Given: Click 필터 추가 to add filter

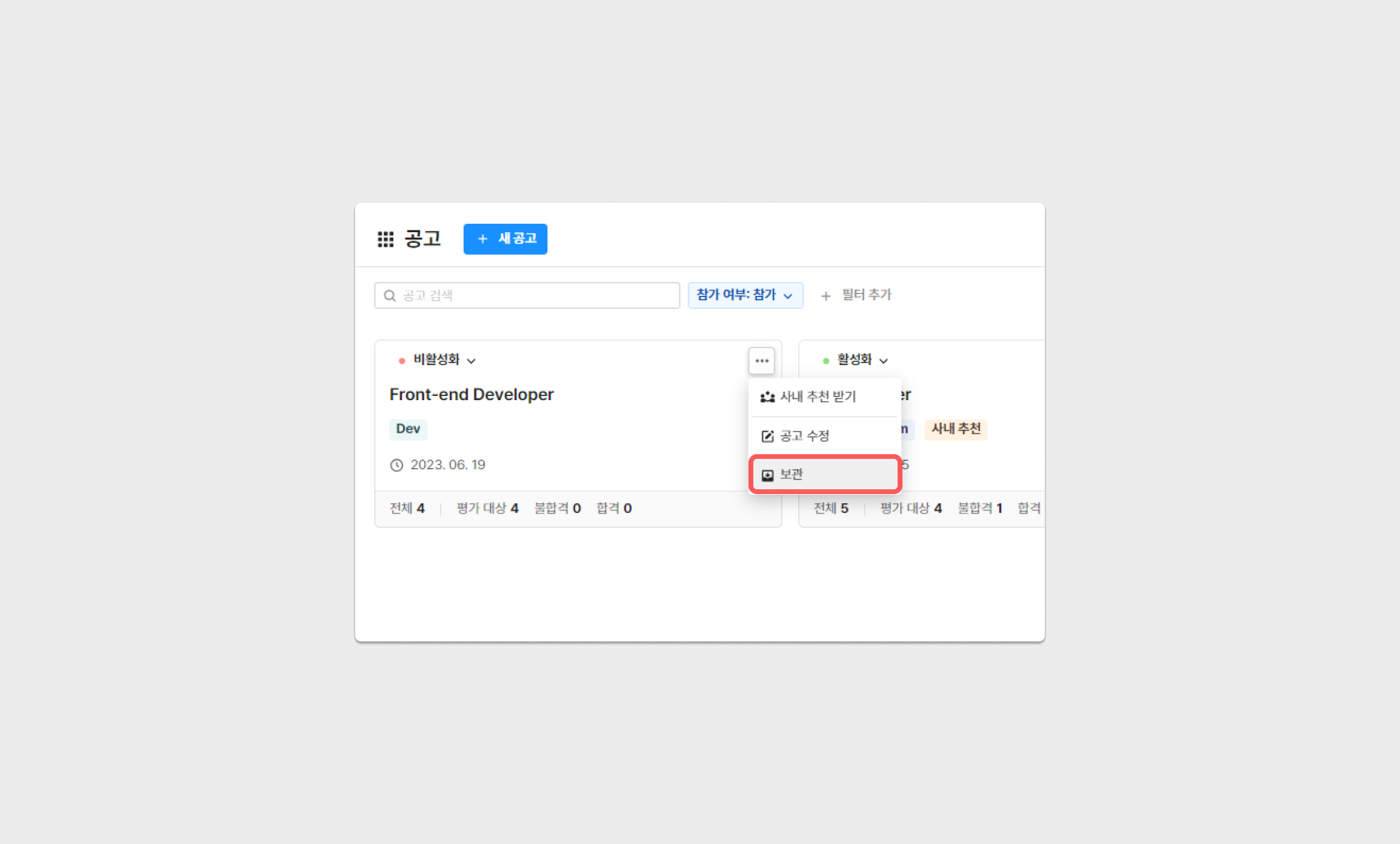Looking at the screenshot, I should click(866, 295).
